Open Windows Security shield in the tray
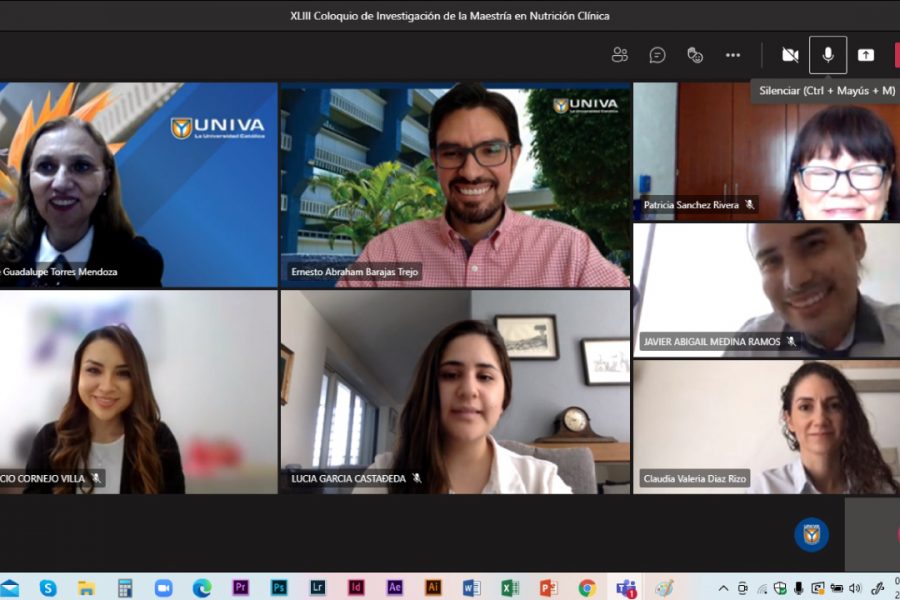This screenshot has width=900, height=600. tap(779, 588)
